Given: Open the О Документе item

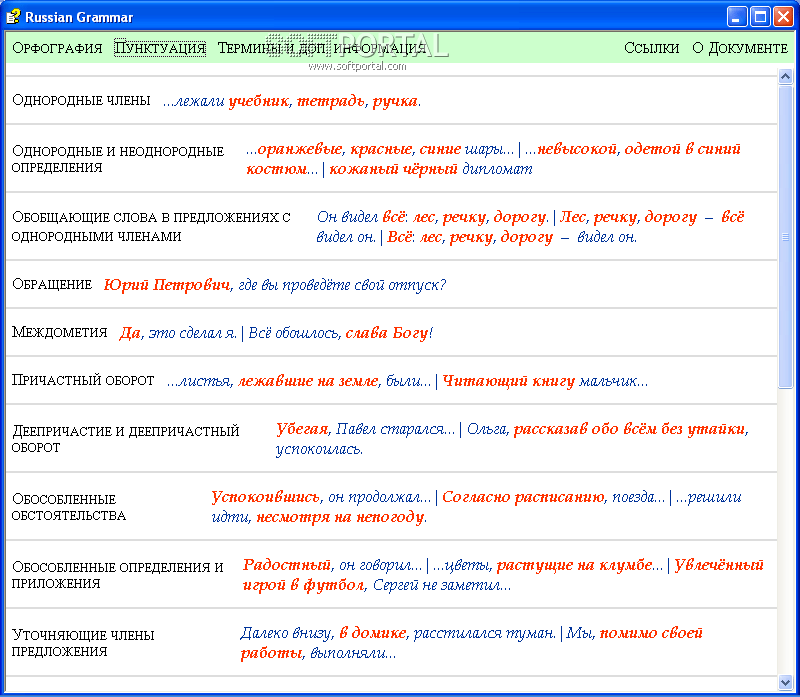Looking at the screenshot, I should coord(740,48).
